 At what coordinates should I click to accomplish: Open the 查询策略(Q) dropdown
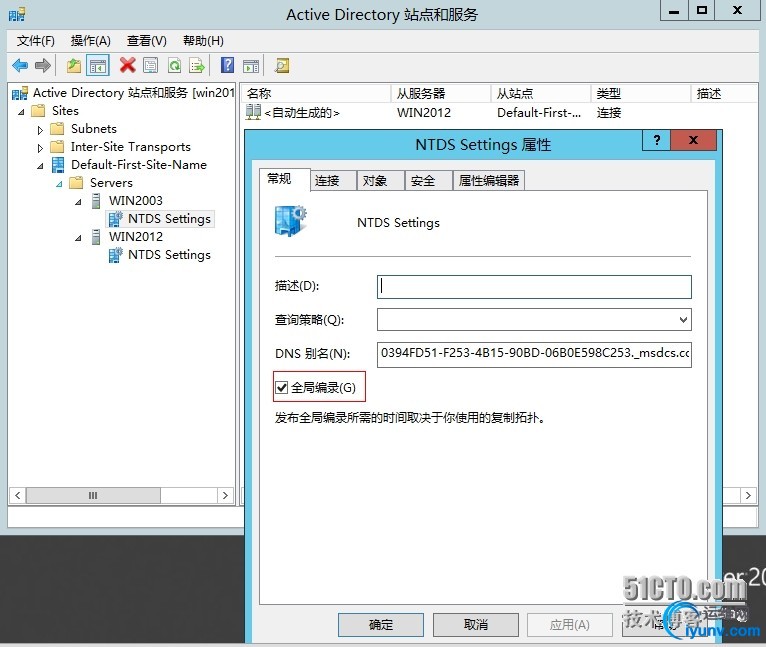[683, 320]
